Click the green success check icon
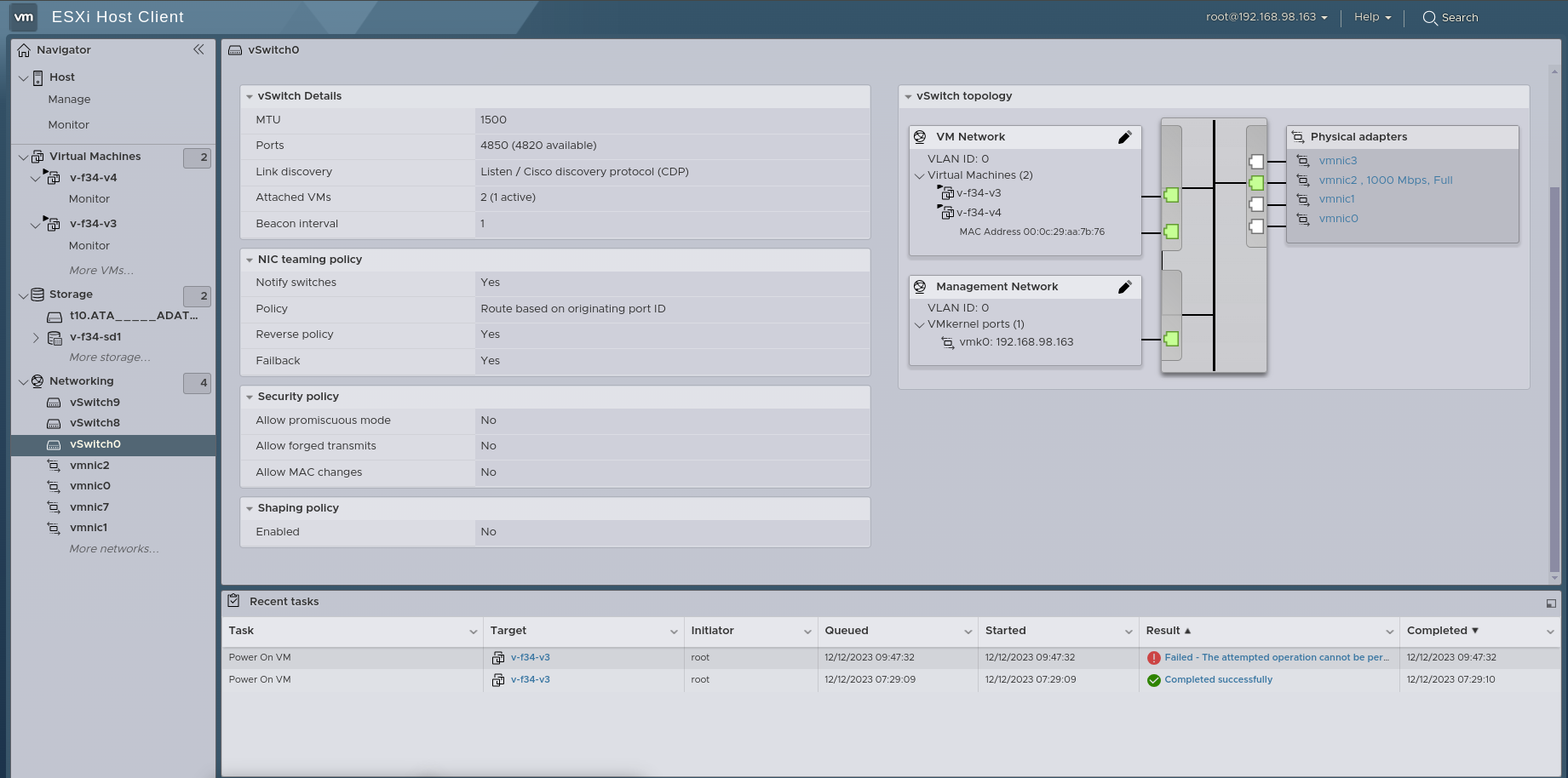1568x778 pixels. [1154, 680]
